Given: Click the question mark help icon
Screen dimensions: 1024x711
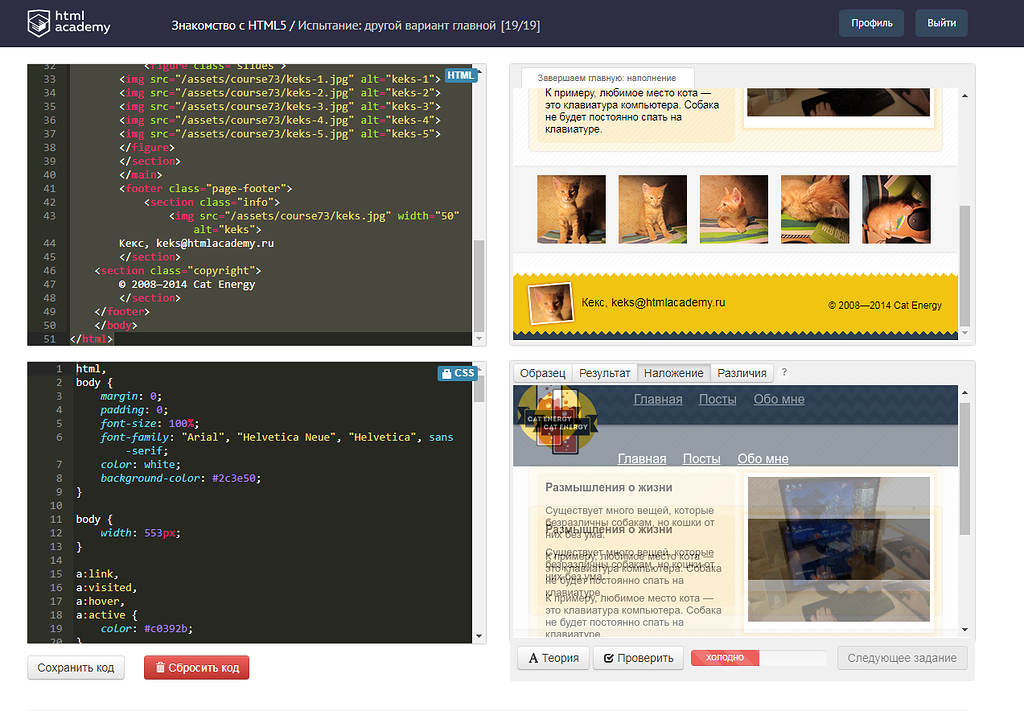Looking at the screenshot, I should pos(784,373).
